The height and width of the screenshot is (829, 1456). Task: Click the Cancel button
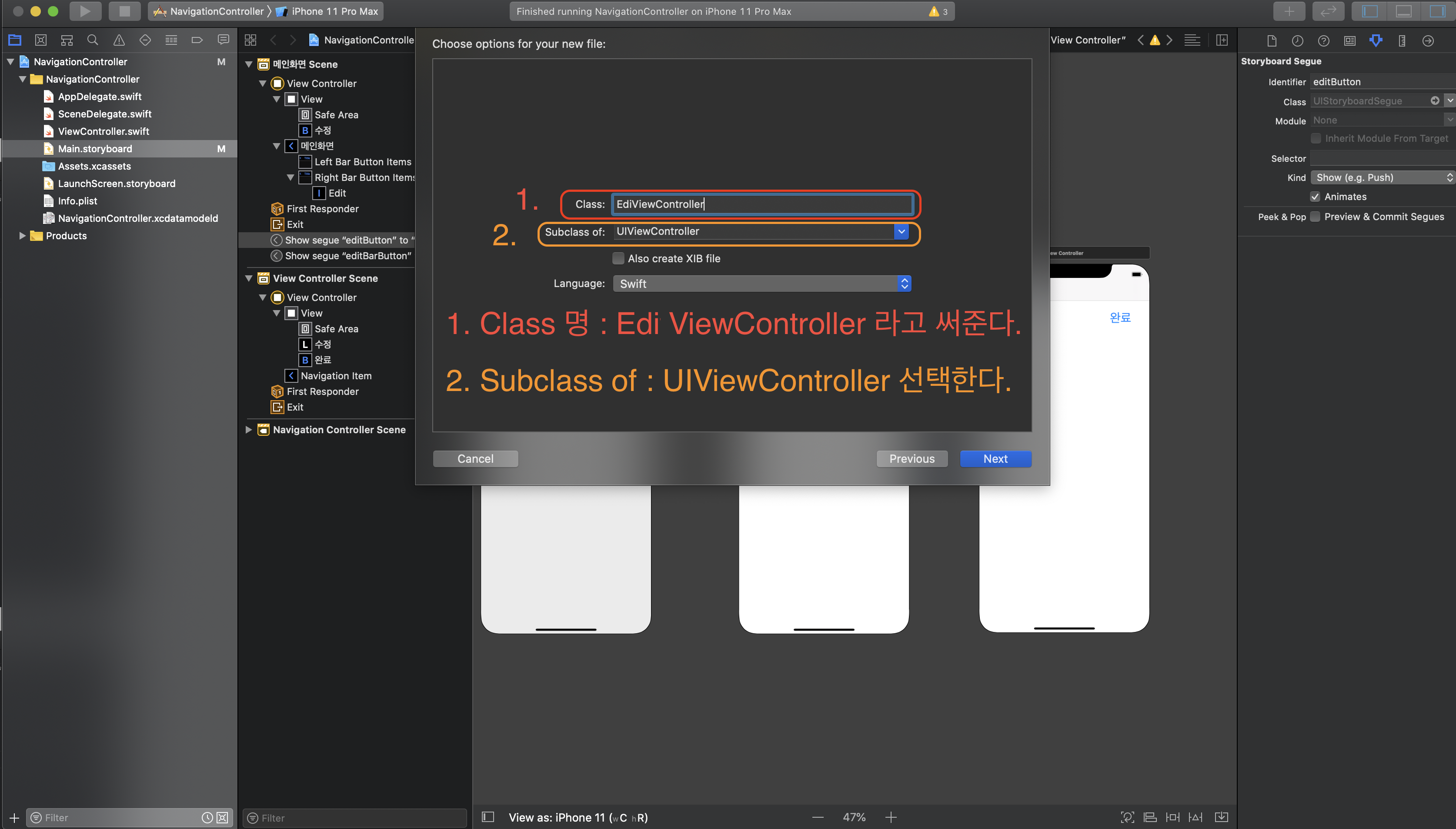coord(475,459)
